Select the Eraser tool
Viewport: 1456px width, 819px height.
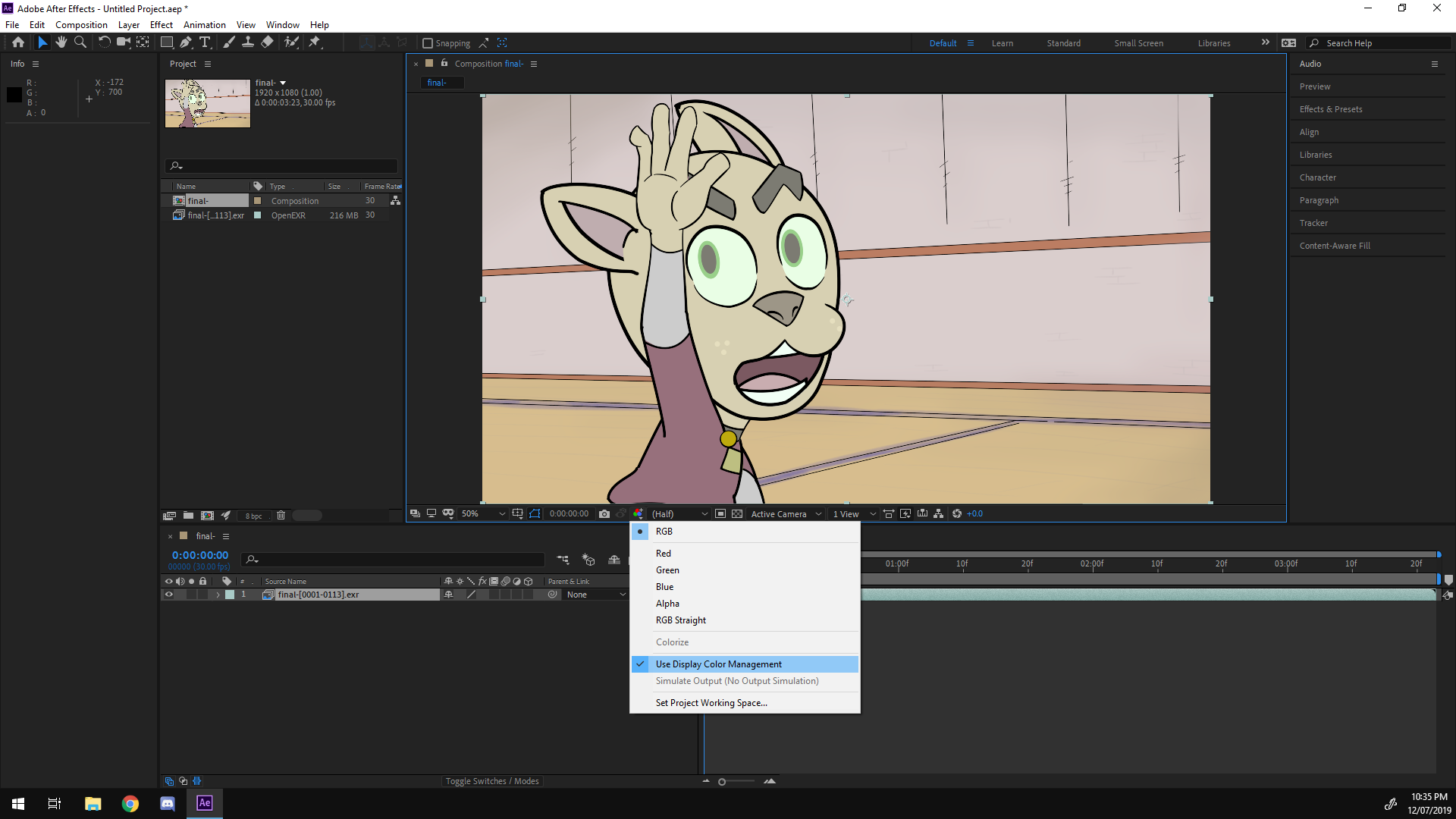pos(267,42)
